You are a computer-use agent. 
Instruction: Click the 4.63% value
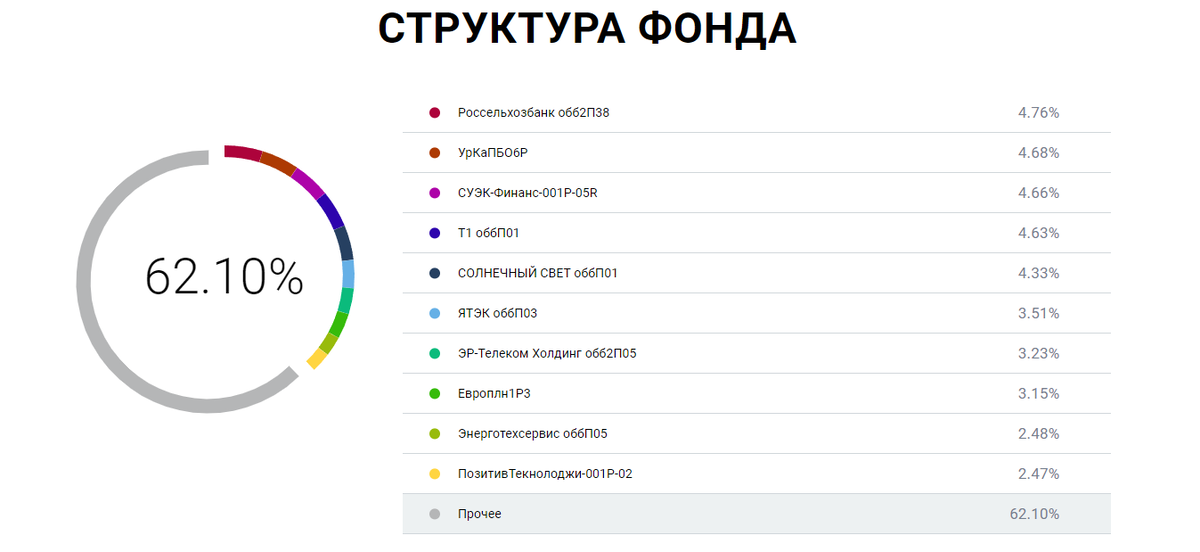[1038, 233]
